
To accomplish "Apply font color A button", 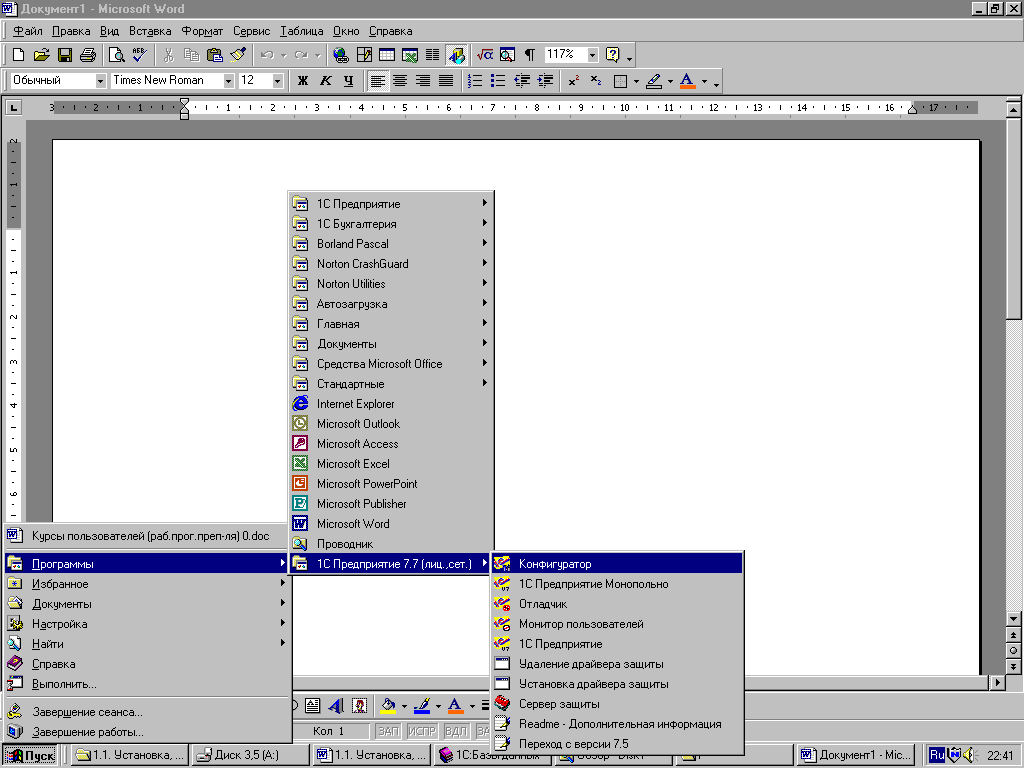I will coord(687,81).
